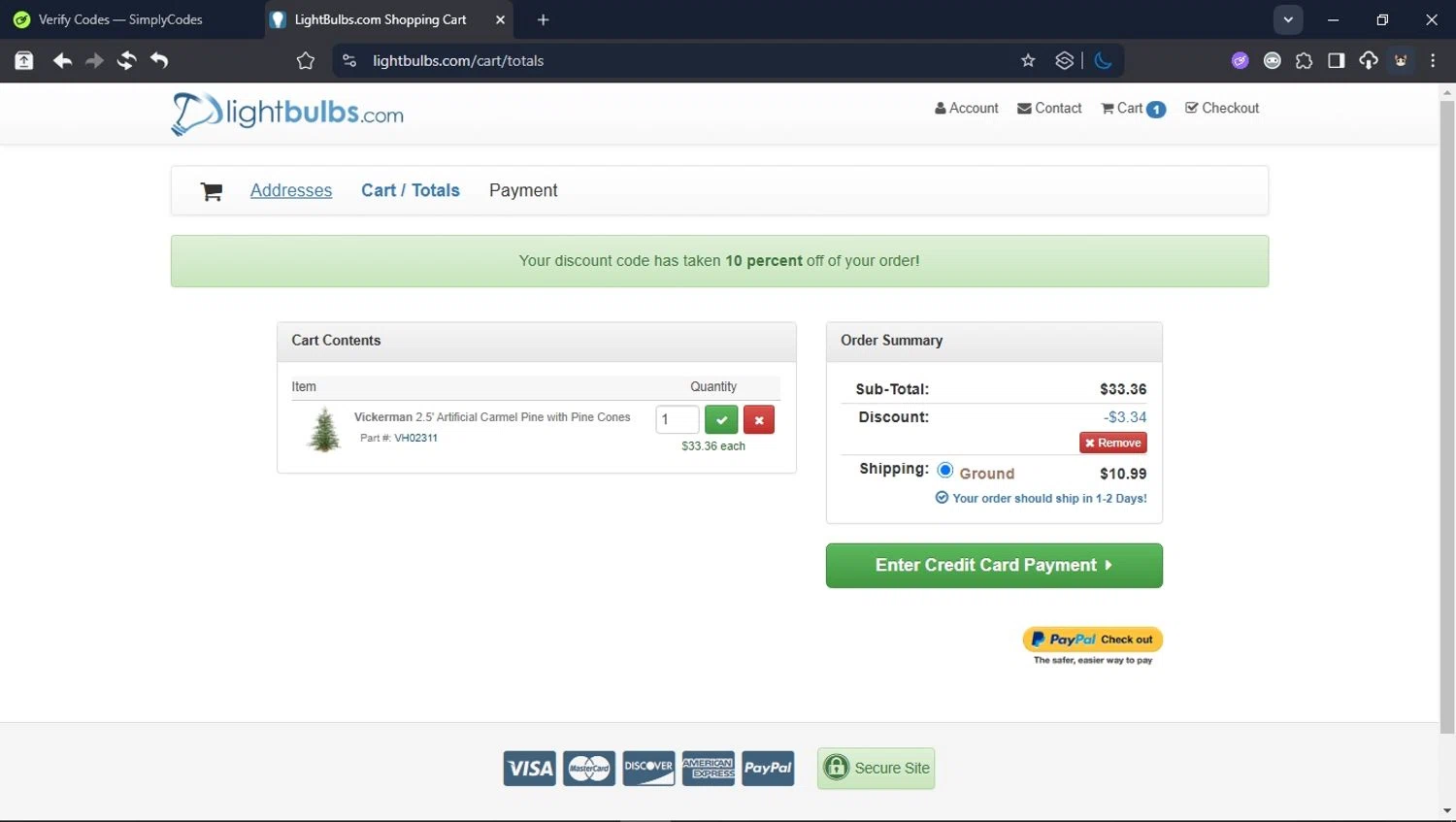Click the $10.99 shipping price
Viewport: 1456px width, 822px height.
(x=1123, y=474)
